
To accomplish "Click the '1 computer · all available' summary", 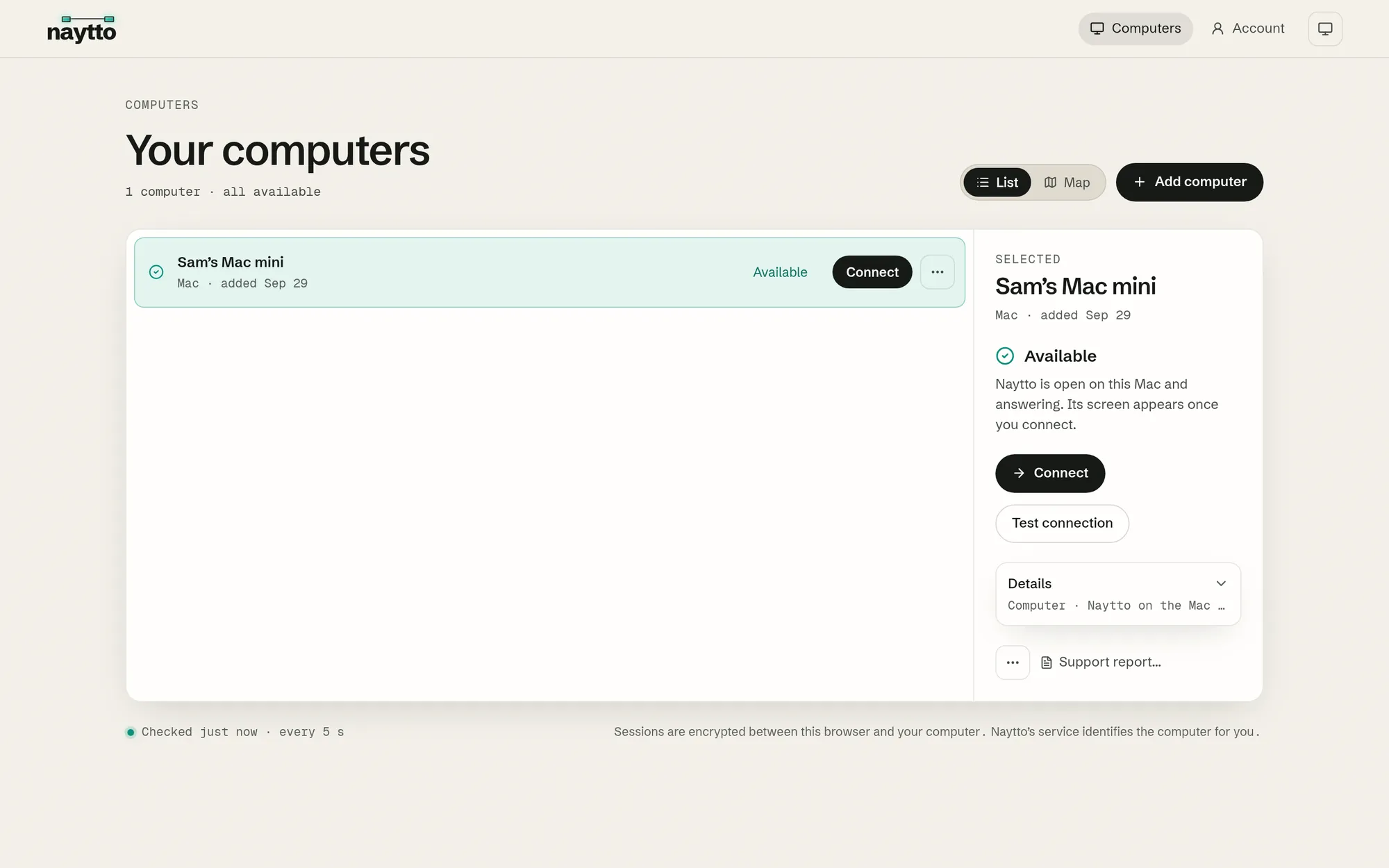I will coord(223,192).
